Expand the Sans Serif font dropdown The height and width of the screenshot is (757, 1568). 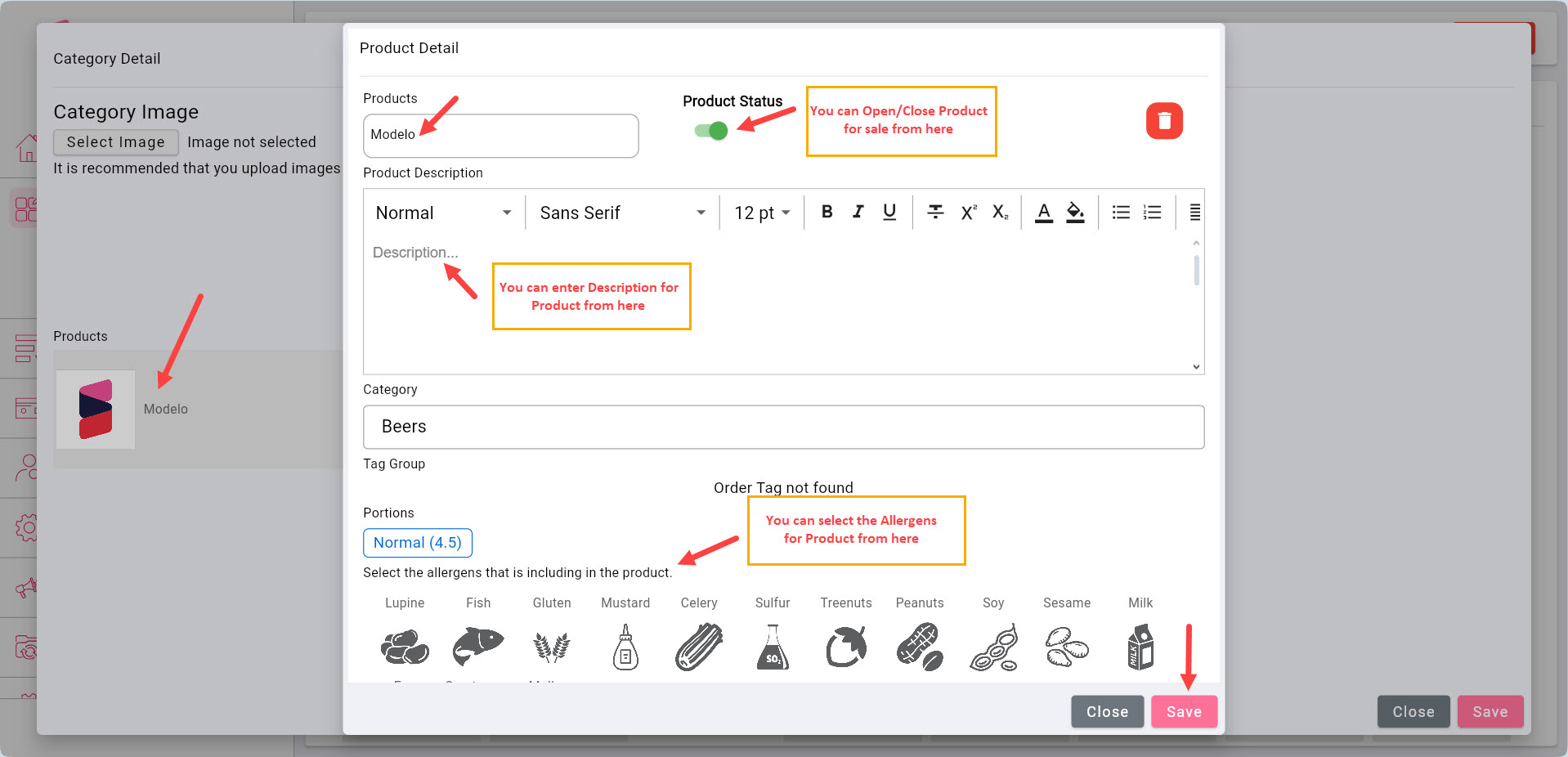(x=622, y=213)
